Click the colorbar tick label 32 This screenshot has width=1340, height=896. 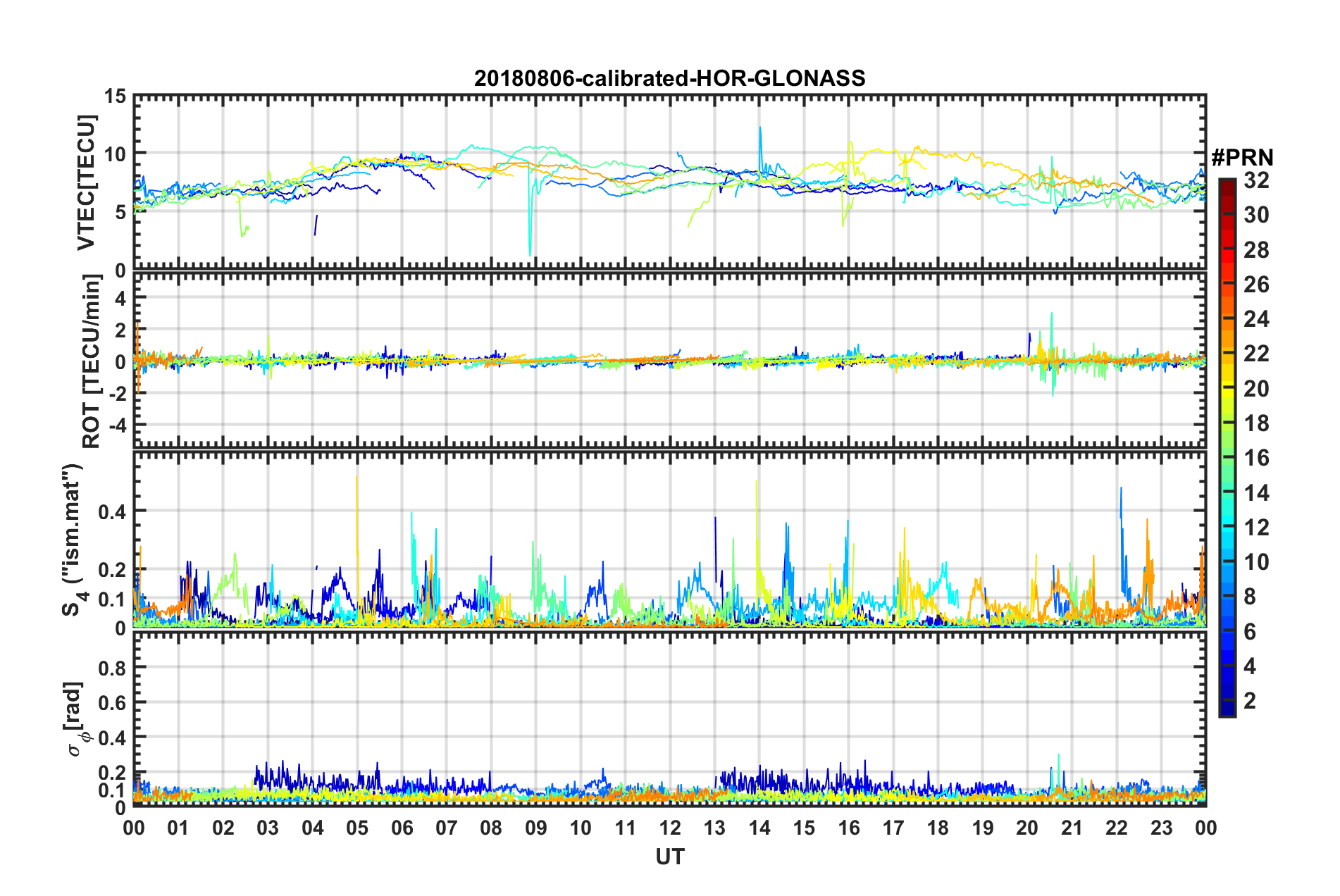click(x=1256, y=180)
